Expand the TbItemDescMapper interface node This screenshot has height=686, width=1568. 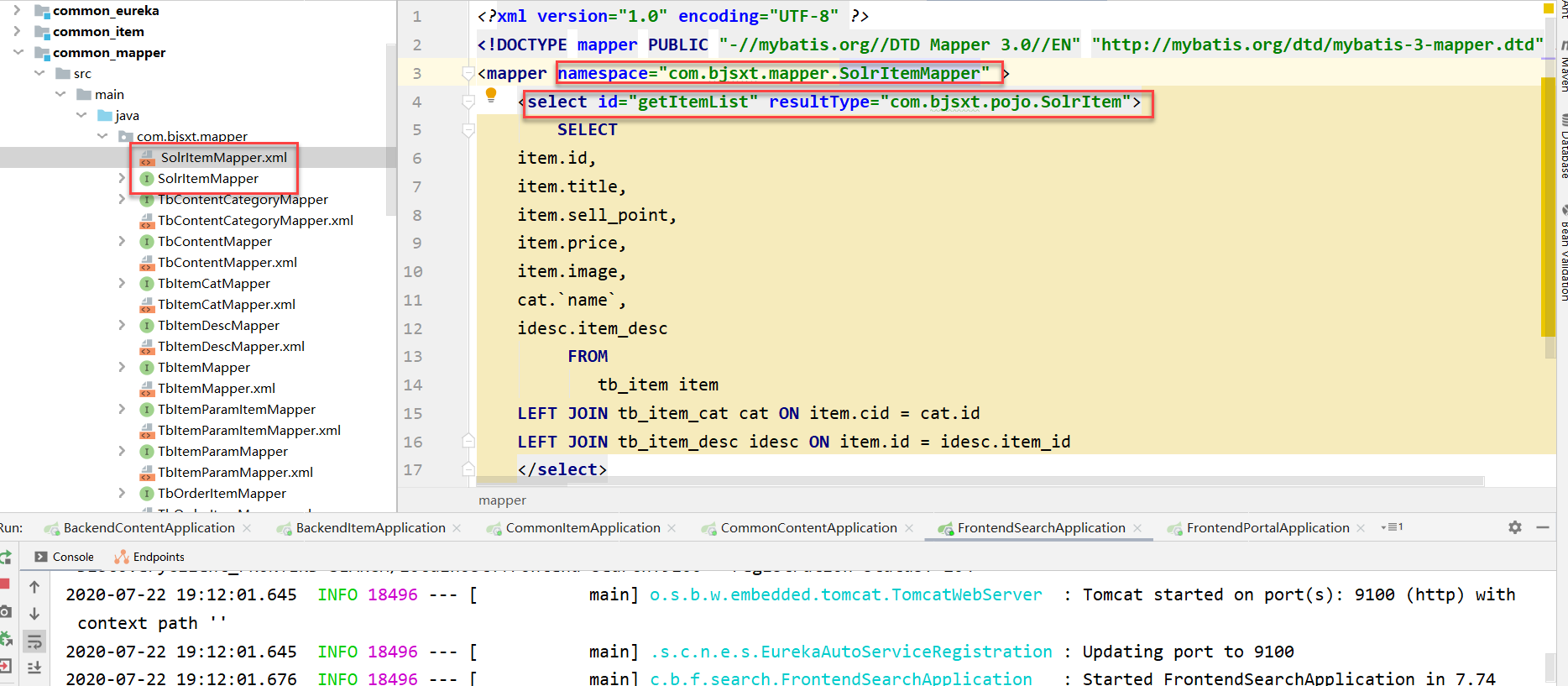coord(122,325)
